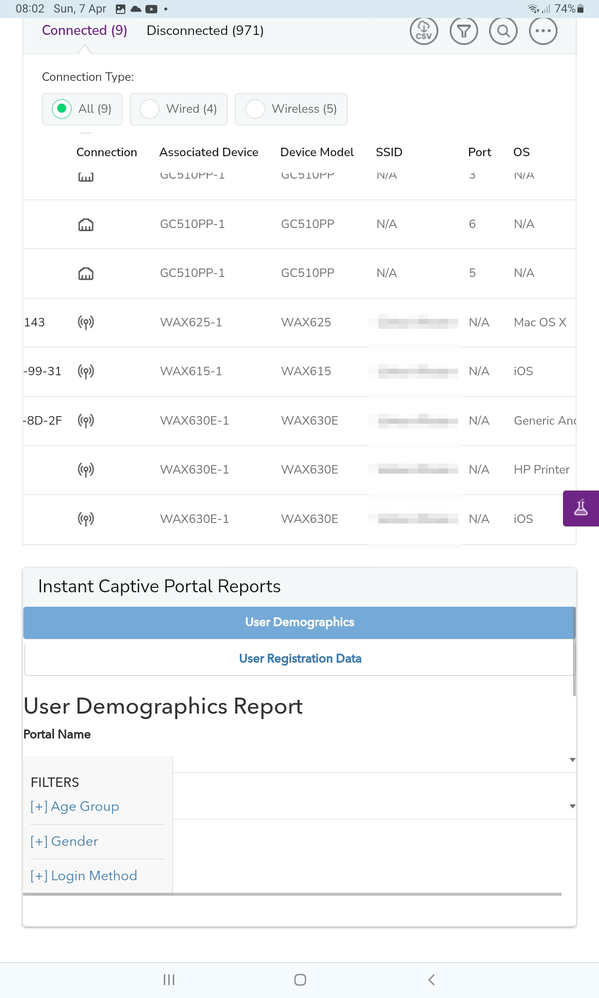This screenshot has height=998, width=599.
Task: Select the Wired (4) connection type
Action: pos(179,109)
